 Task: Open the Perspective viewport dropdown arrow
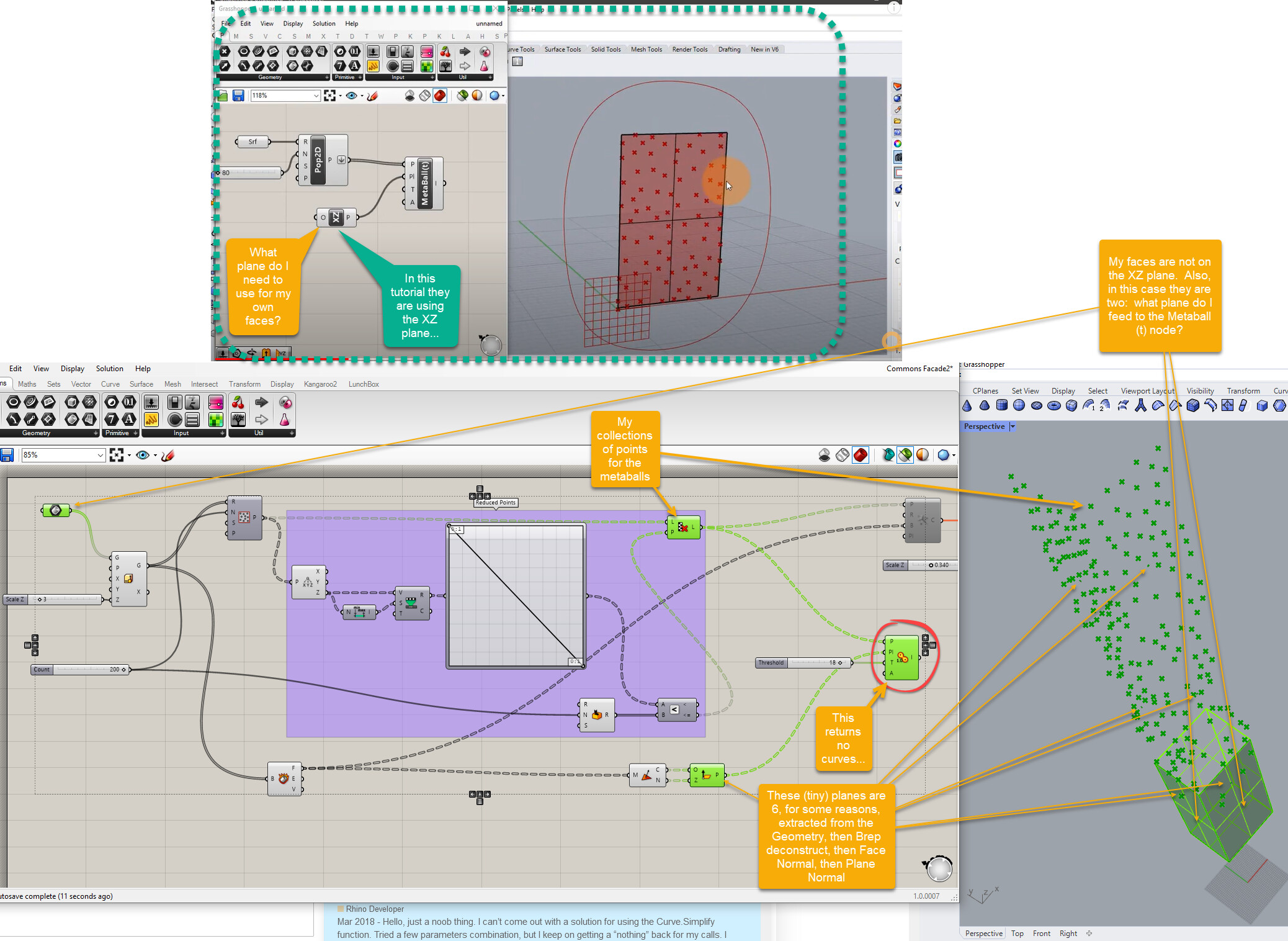1011,426
